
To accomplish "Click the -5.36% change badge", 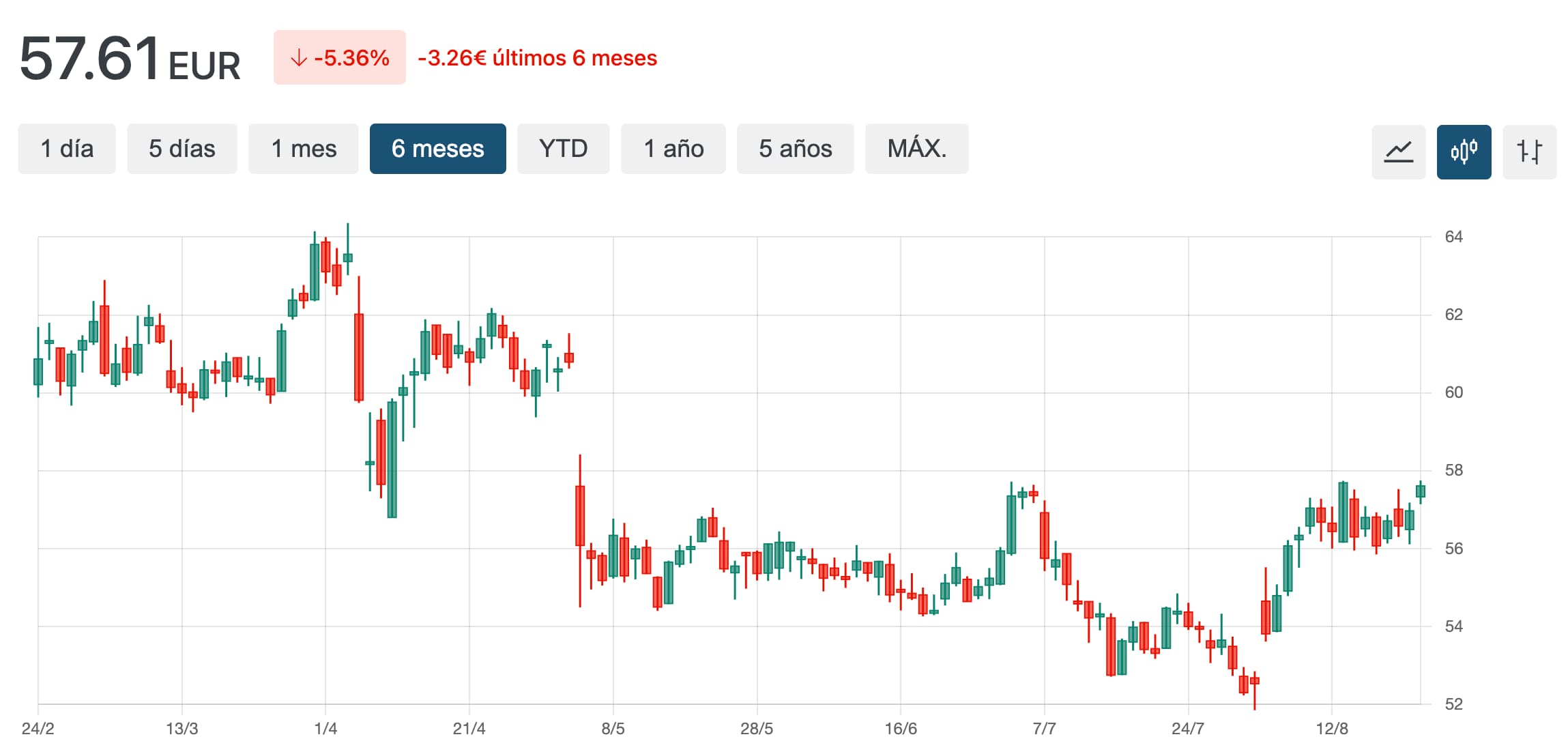I will pyautogui.click(x=340, y=57).
